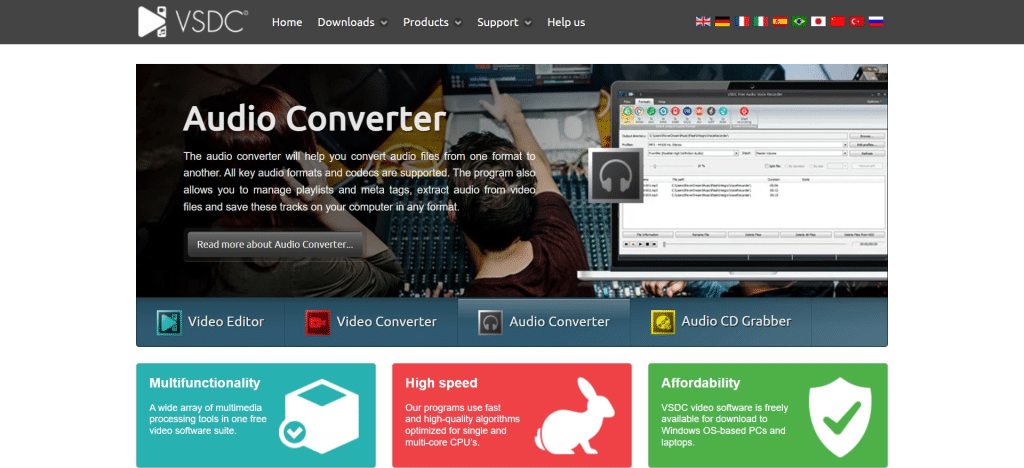Screen dimensions: 1024x468
Task: Open the Audio CD Grabber tab
Action: coord(720,321)
